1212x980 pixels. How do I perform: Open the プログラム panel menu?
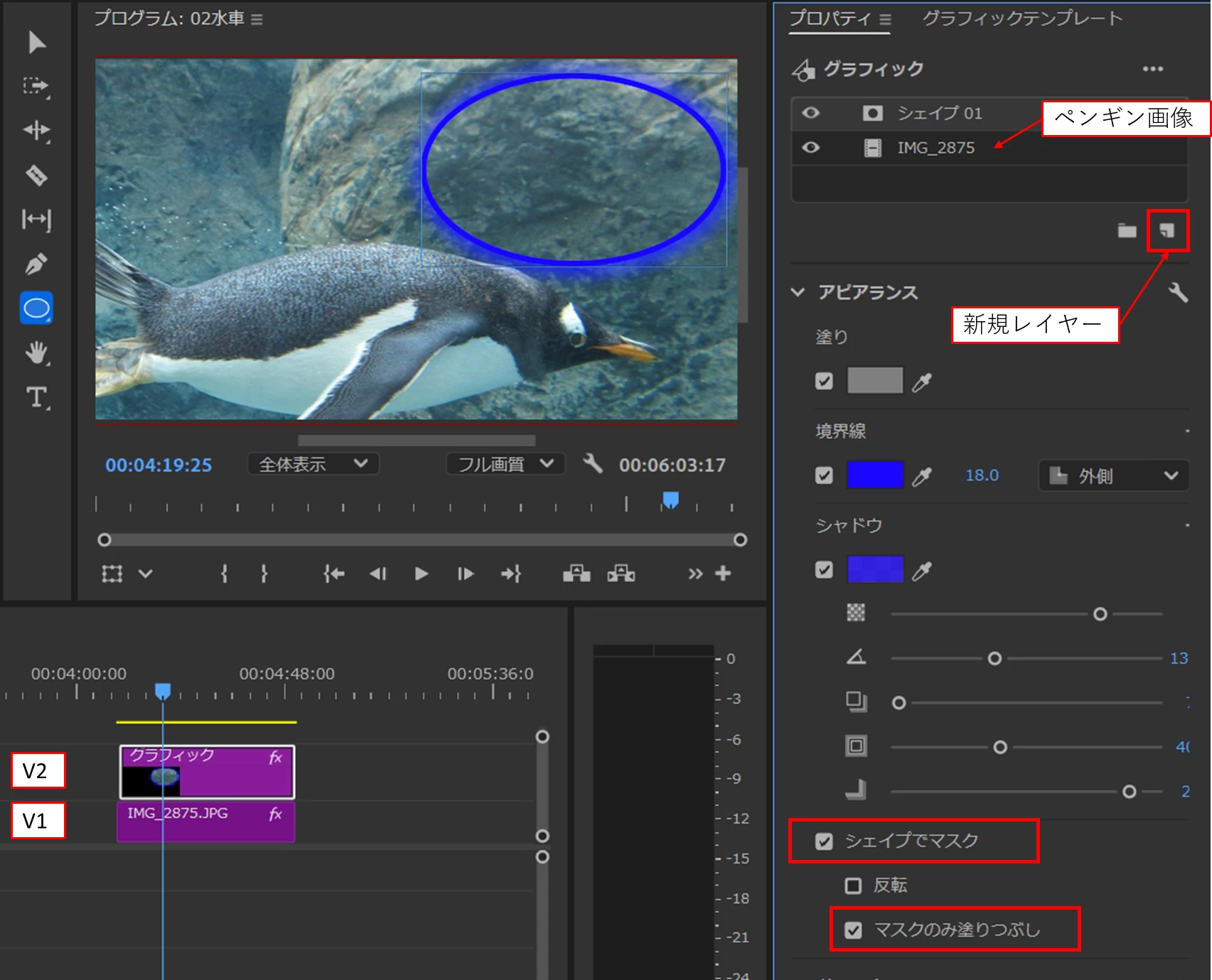point(257,20)
